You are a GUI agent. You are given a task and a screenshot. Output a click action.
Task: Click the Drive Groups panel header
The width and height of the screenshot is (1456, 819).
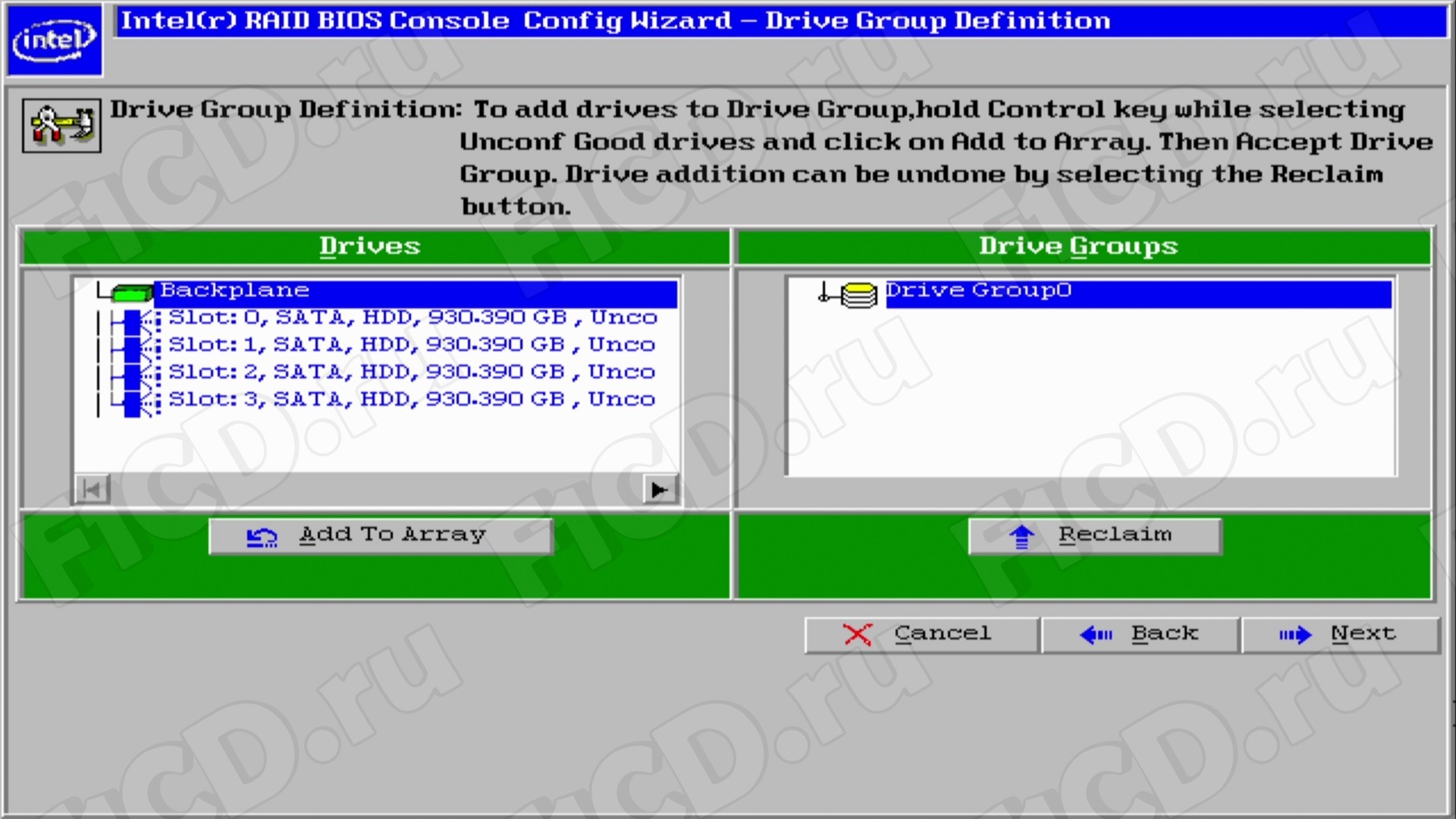[x=1083, y=246]
